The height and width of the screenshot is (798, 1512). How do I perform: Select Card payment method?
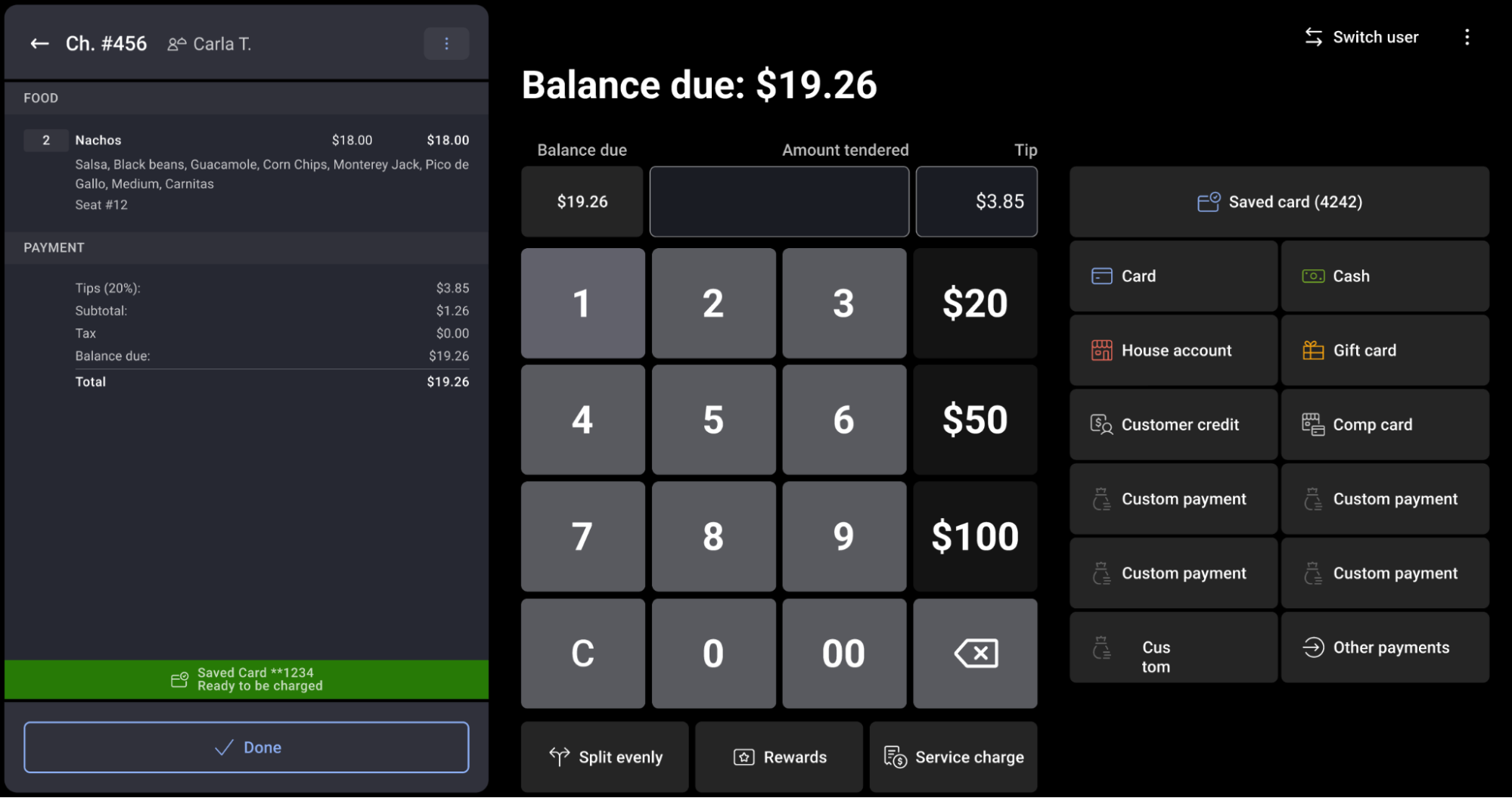coord(1172,276)
